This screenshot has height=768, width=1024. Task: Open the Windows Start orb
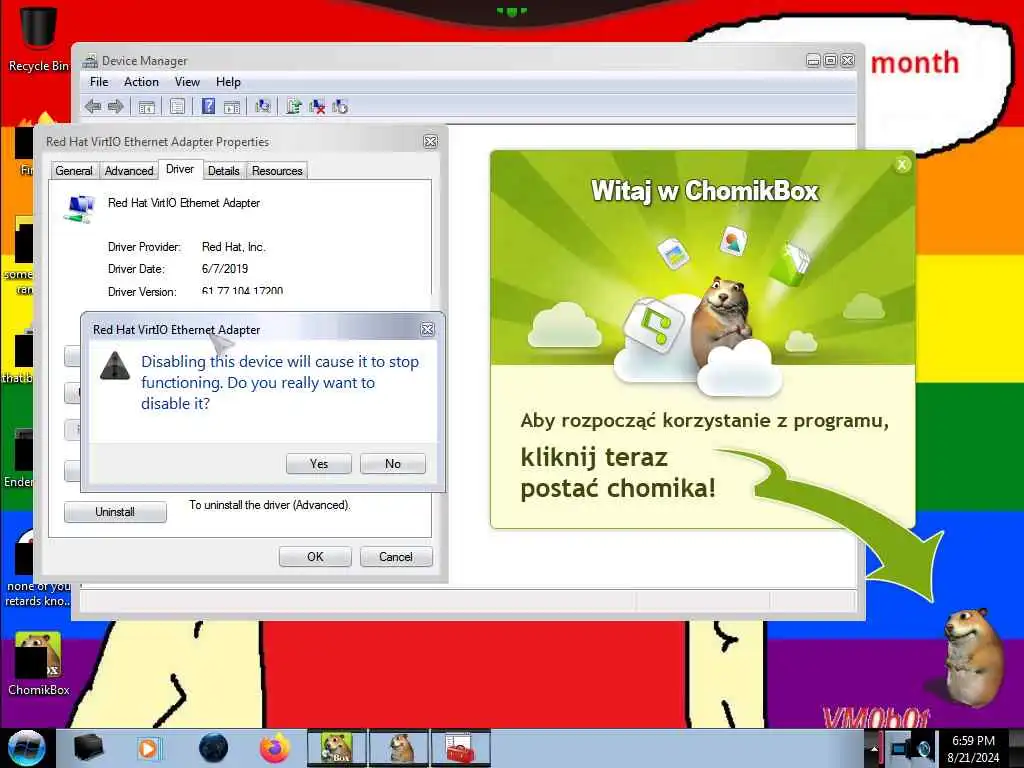click(x=27, y=748)
